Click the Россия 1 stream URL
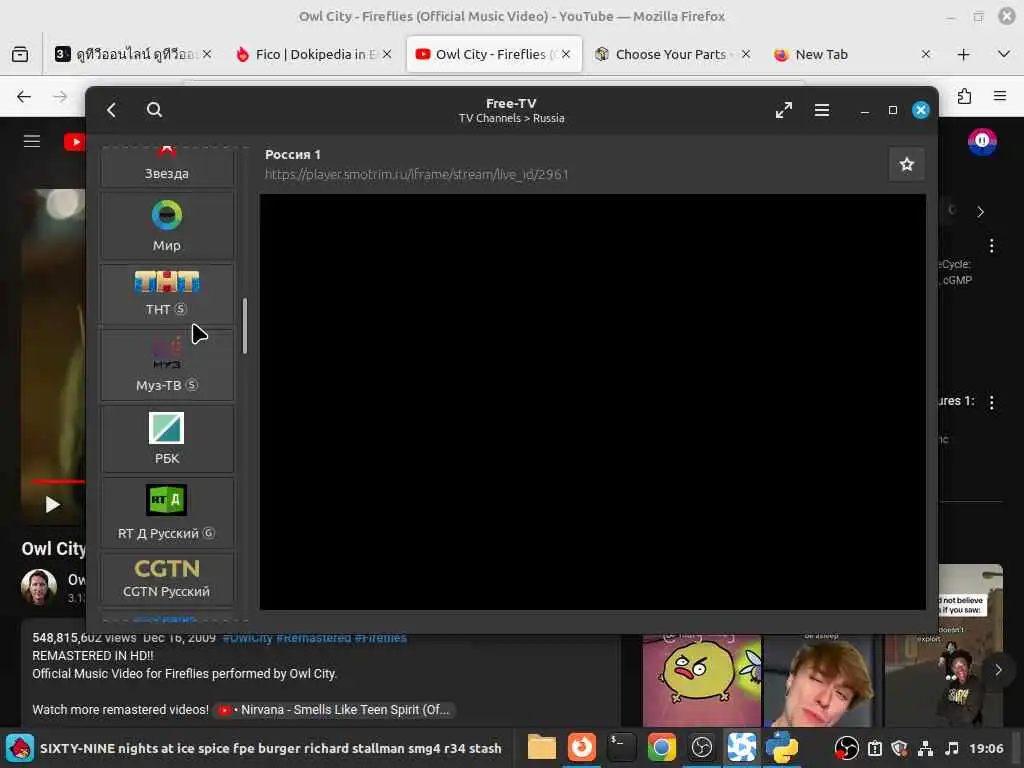1024x768 pixels. [x=417, y=174]
